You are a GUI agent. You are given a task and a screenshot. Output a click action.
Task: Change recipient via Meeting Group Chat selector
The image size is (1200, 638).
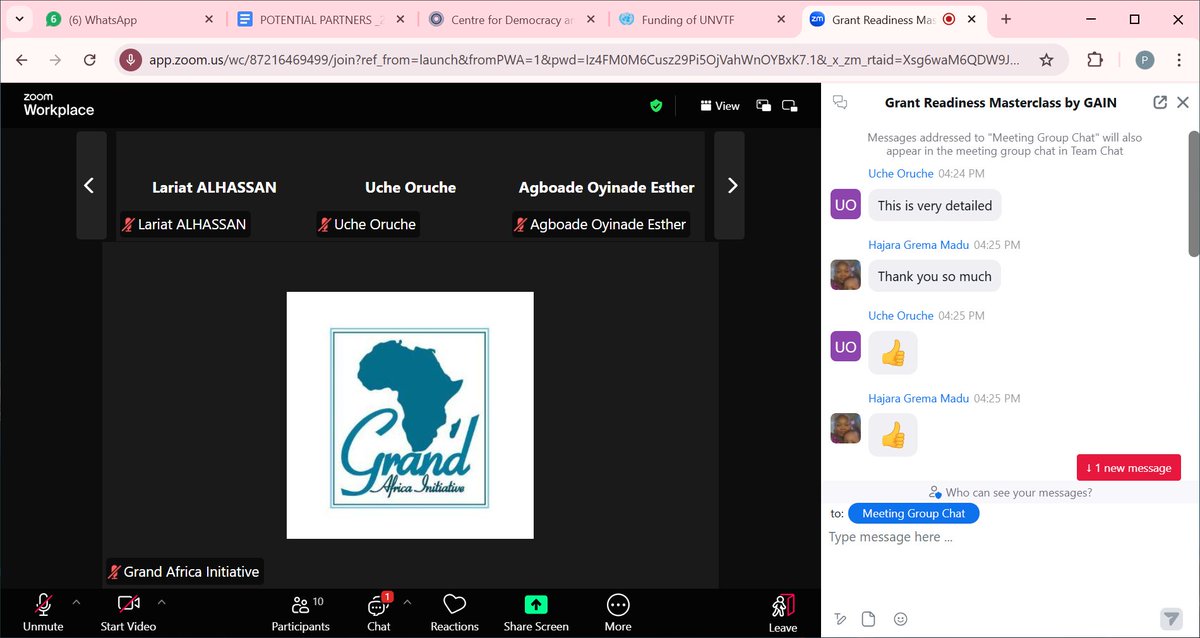pos(913,513)
